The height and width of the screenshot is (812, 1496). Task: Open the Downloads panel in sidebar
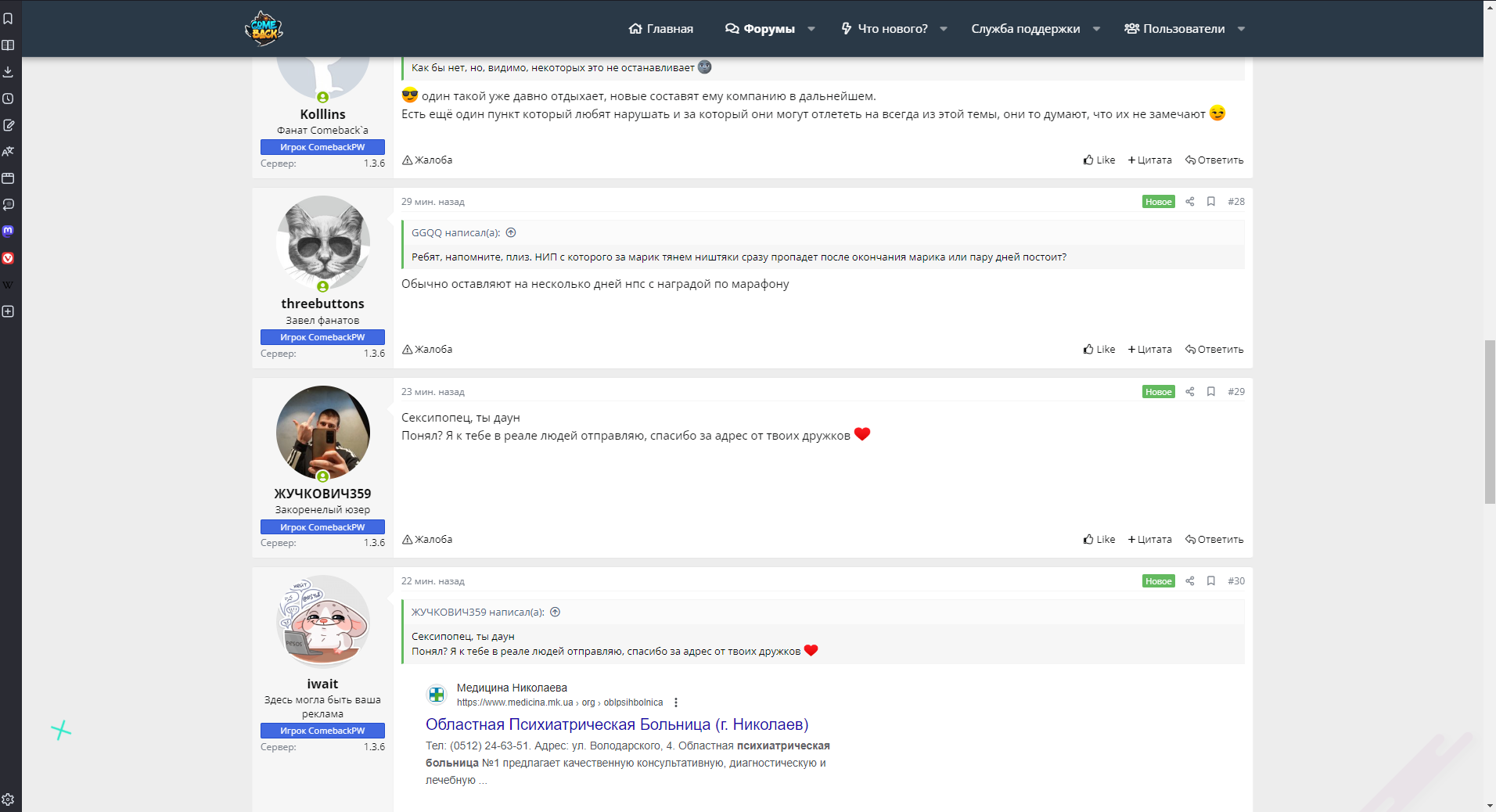pos(8,72)
